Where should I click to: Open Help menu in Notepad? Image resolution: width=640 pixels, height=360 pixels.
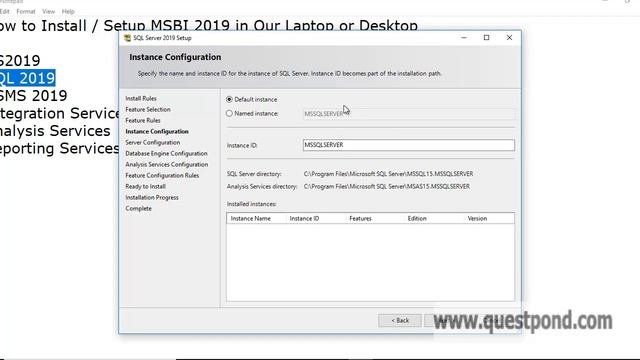pyautogui.click(x=68, y=11)
